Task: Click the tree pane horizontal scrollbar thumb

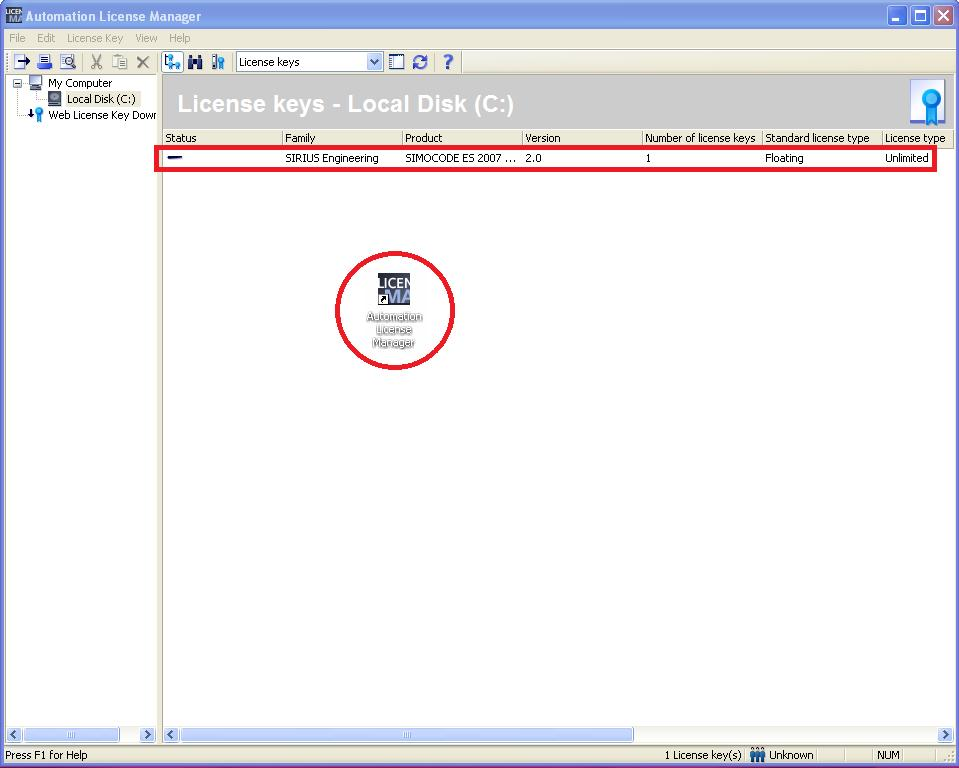Action: coord(71,734)
